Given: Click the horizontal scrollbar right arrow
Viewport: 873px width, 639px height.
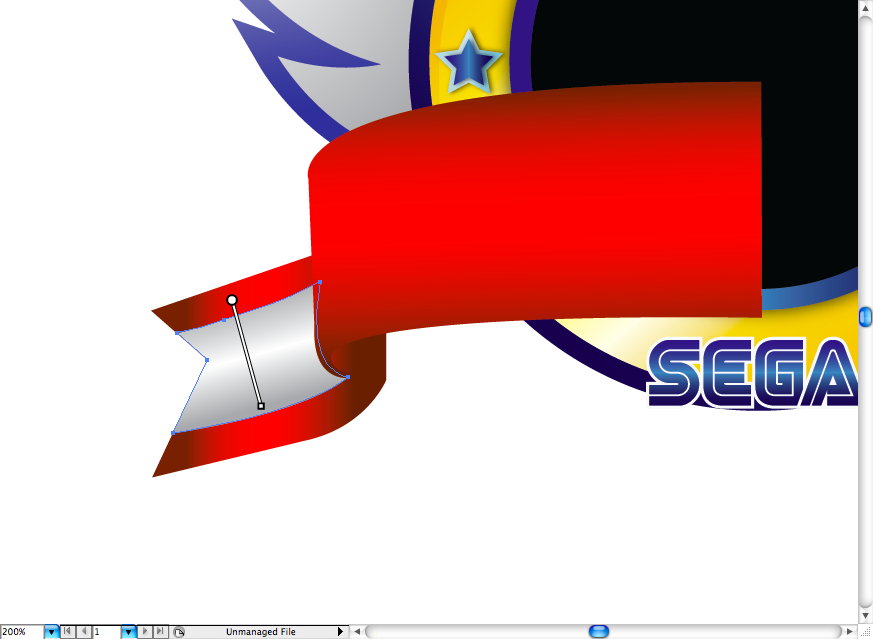Looking at the screenshot, I should pyautogui.click(x=850, y=632).
